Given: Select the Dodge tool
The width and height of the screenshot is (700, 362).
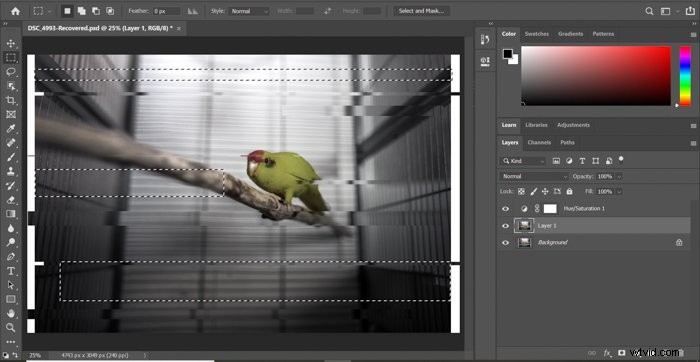Looking at the screenshot, I should pyautogui.click(x=11, y=242).
